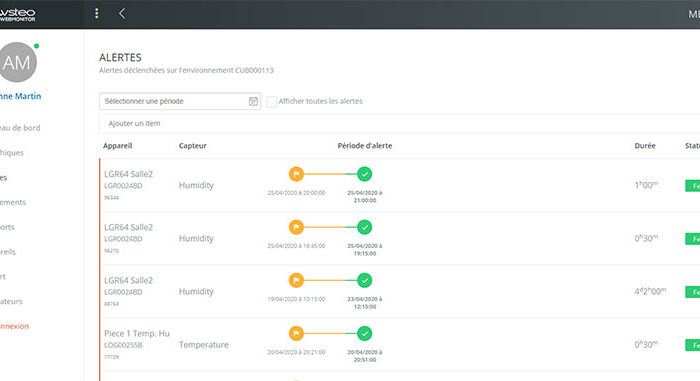Sort by Période d'alerte column header
This screenshot has width=700, height=381.
point(365,146)
